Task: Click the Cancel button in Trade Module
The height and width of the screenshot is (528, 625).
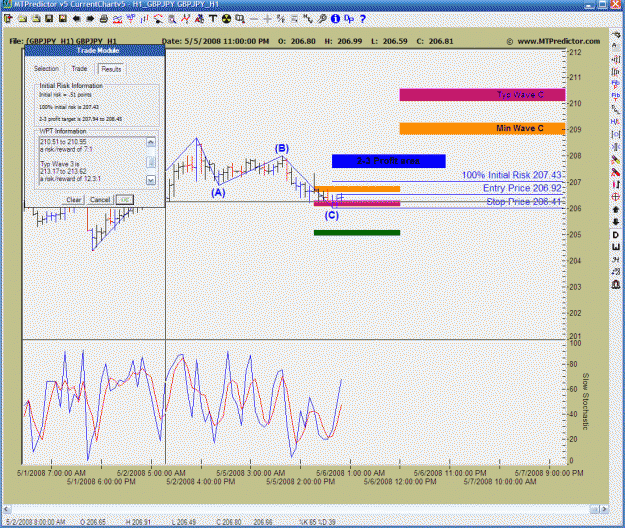Action: [100, 200]
